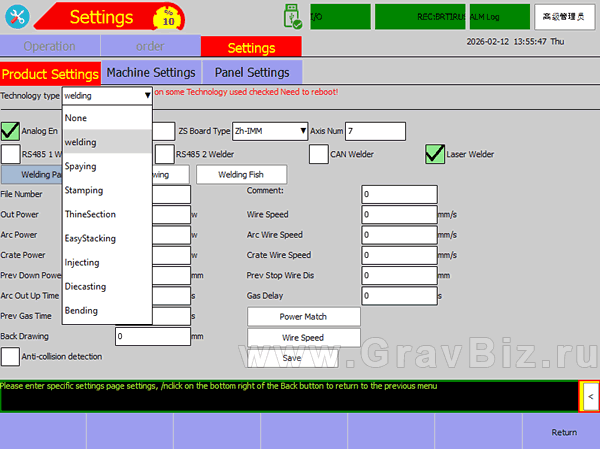Toggle the Analog En checkbox
Viewport: 600px width, 449px height.
coord(10,131)
